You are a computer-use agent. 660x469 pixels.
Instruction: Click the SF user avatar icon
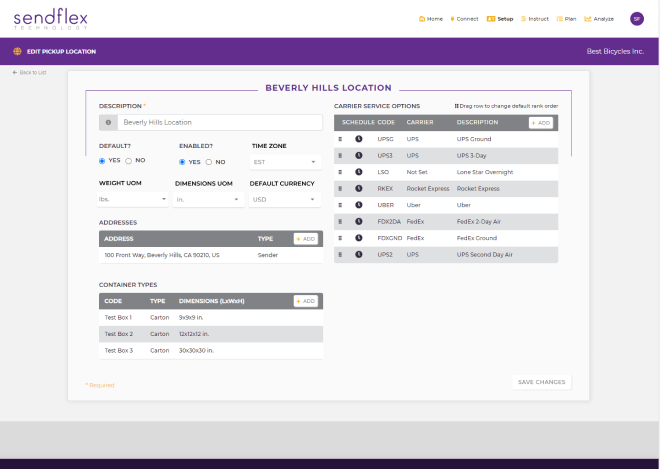click(x=637, y=19)
